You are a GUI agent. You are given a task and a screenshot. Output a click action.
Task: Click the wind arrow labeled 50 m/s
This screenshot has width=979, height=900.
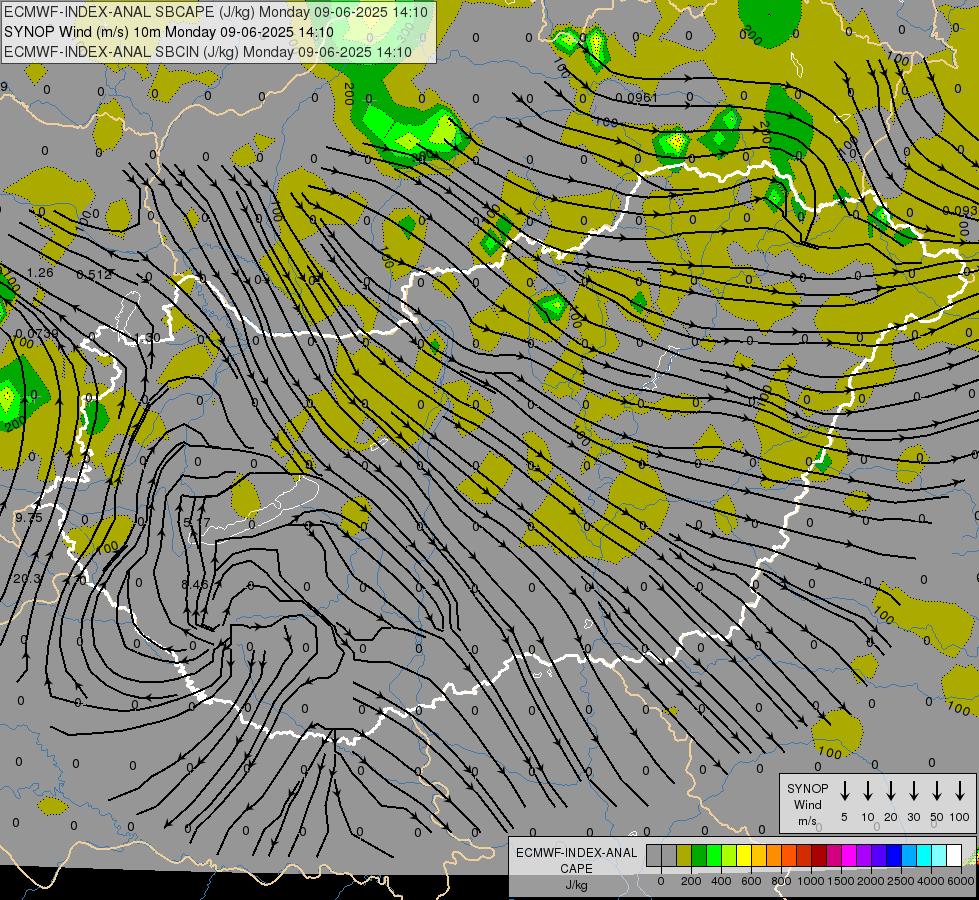937,790
